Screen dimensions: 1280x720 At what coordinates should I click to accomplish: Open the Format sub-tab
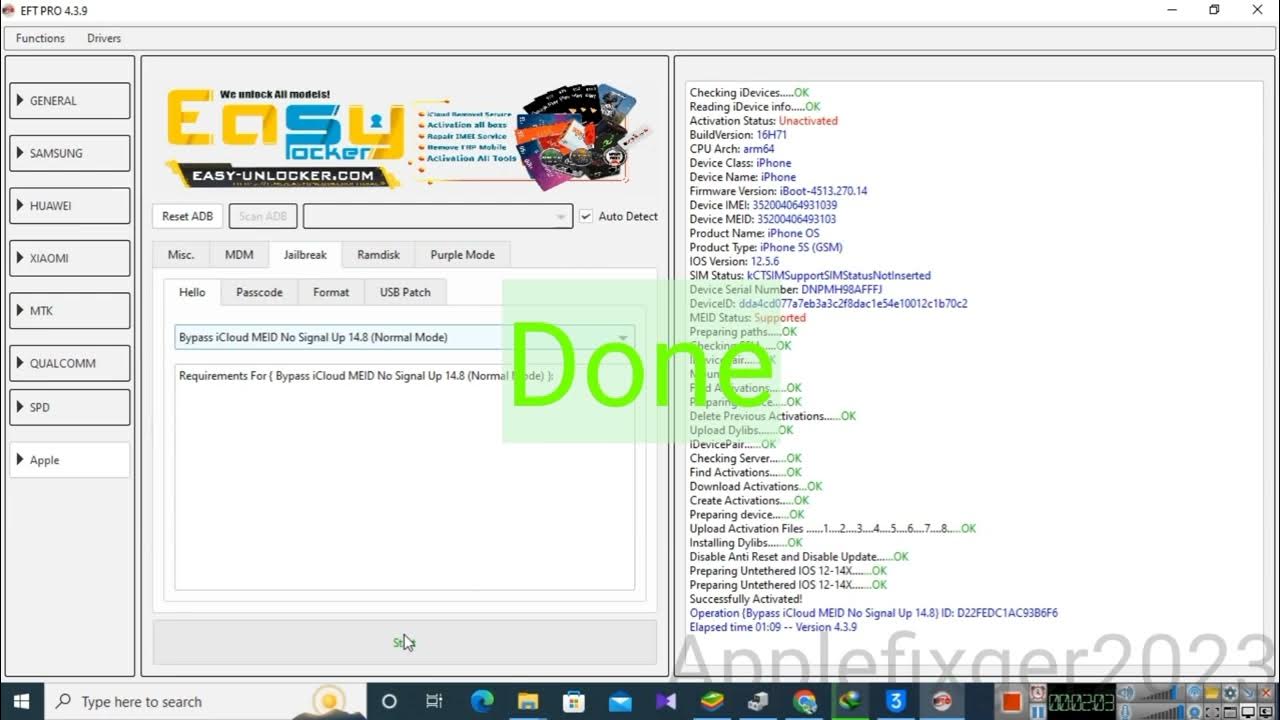331,292
